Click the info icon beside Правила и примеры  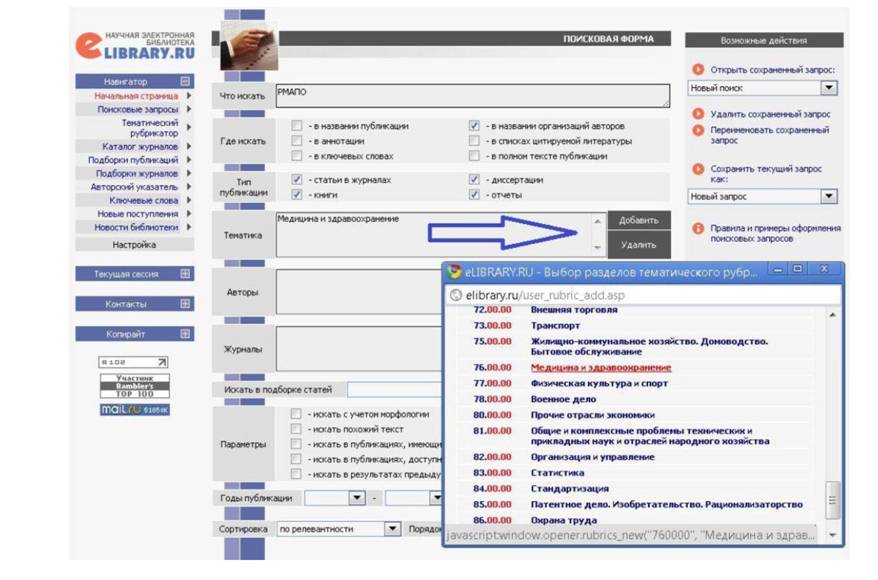click(x=698, y=228)
